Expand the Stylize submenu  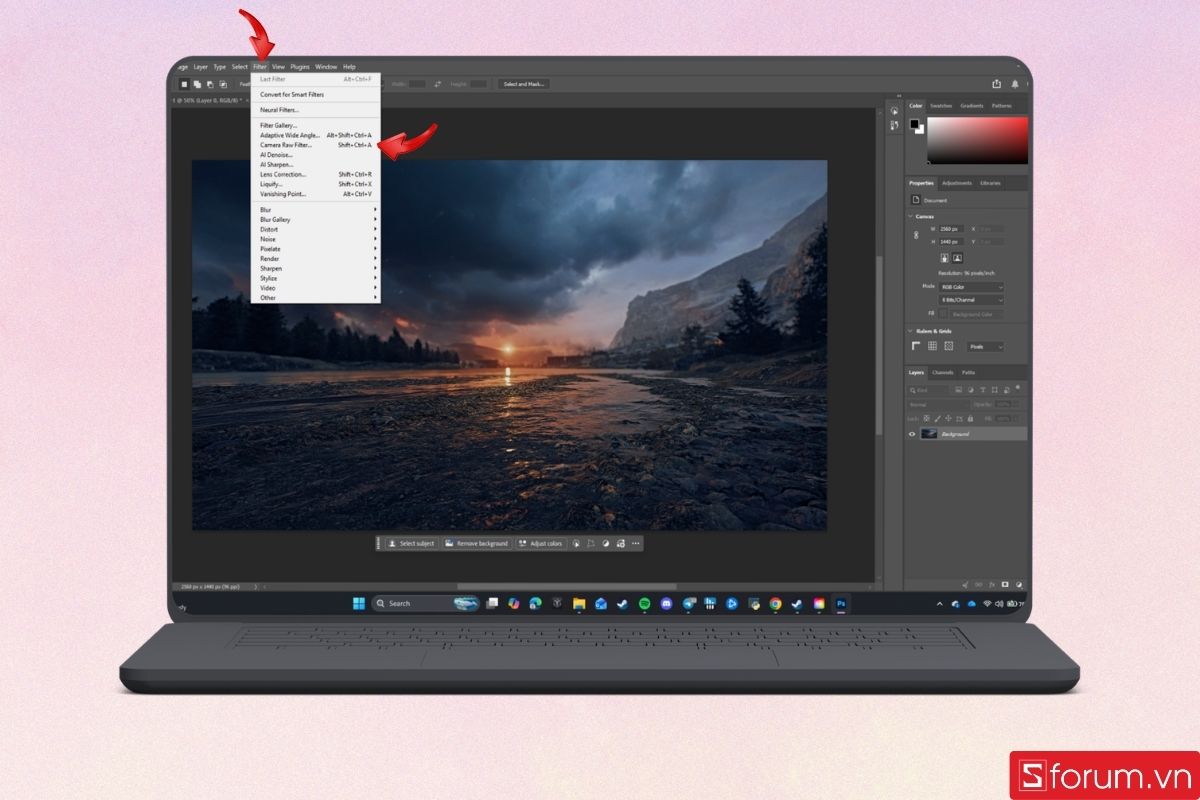[316, 278]
